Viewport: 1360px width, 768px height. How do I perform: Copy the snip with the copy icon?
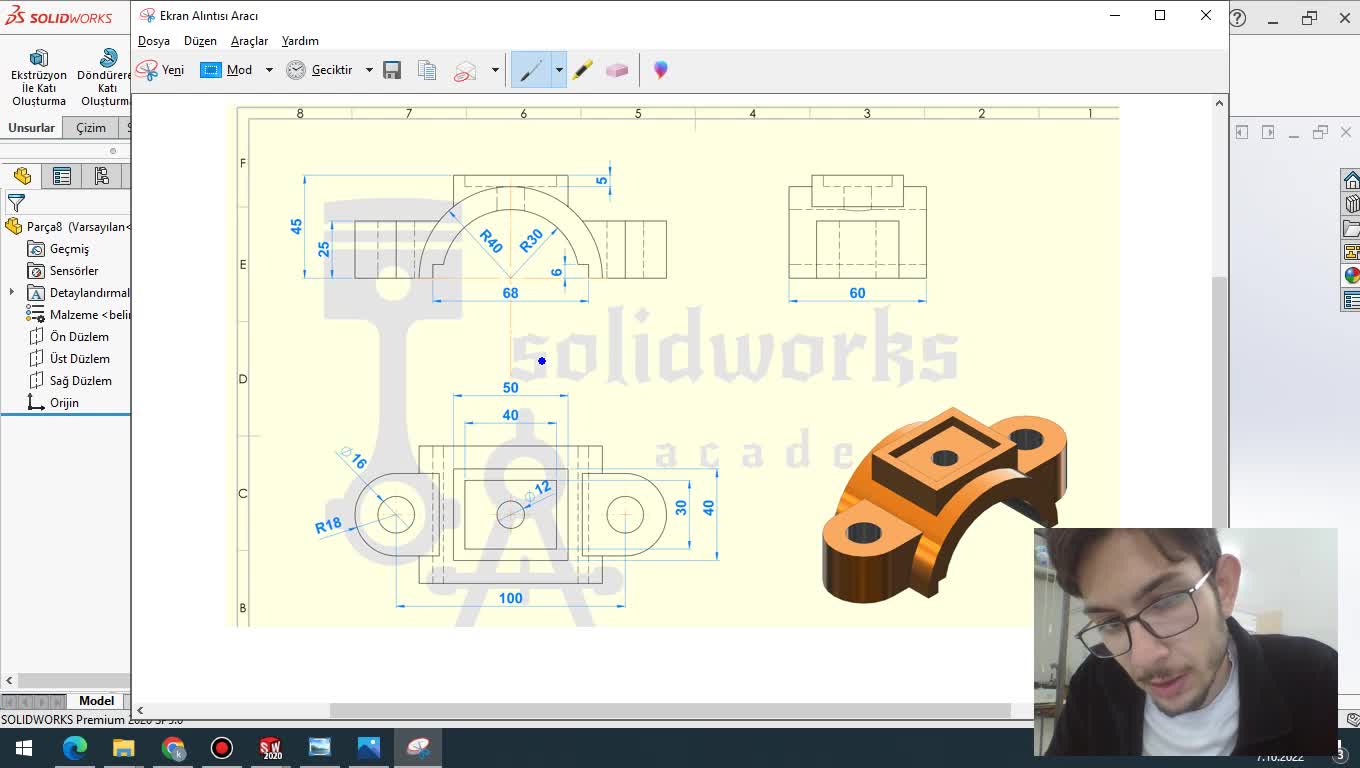click(427, 70)
